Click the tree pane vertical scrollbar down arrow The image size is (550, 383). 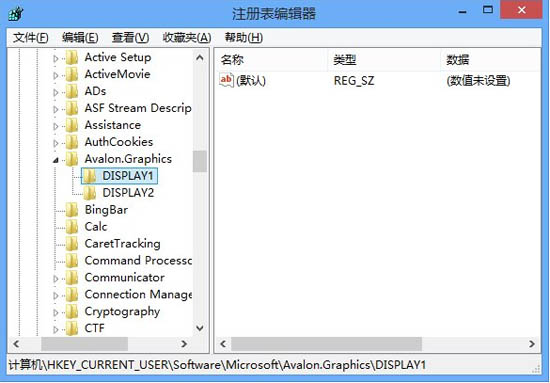tap(200, 328)
